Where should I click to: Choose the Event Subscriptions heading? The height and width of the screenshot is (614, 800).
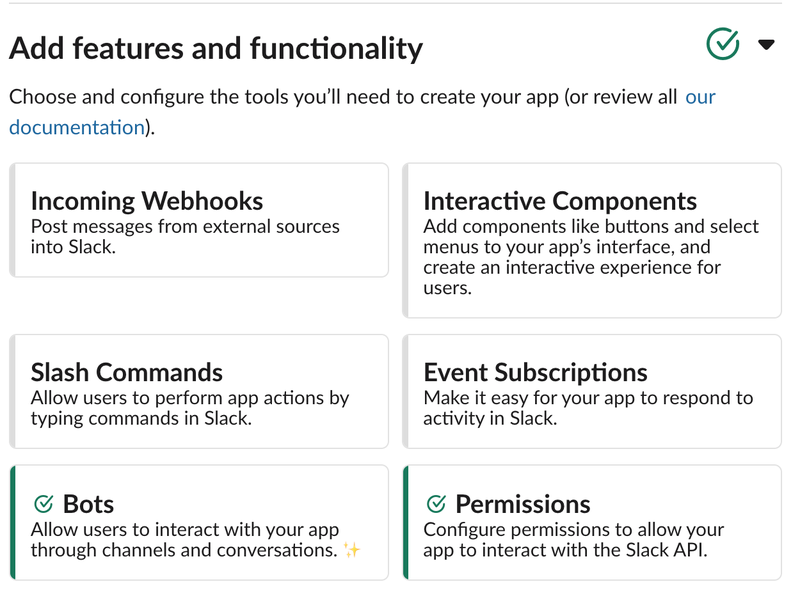[535, 372]
